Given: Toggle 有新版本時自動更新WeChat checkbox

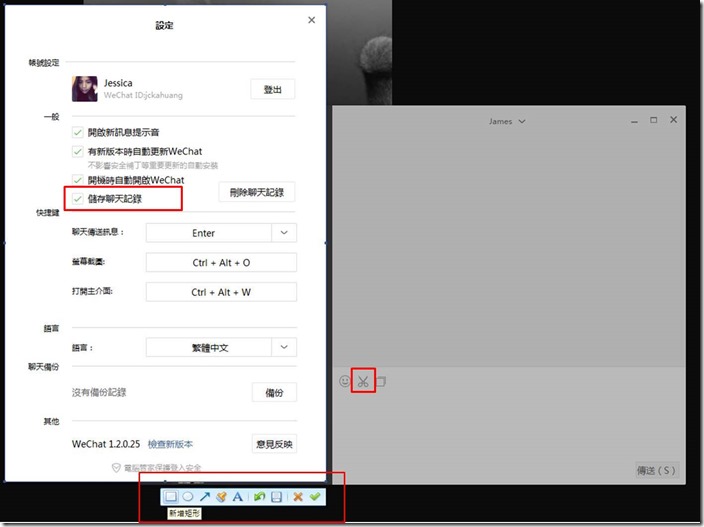Looking at the screenshot, I should click(x=78, y=151).
